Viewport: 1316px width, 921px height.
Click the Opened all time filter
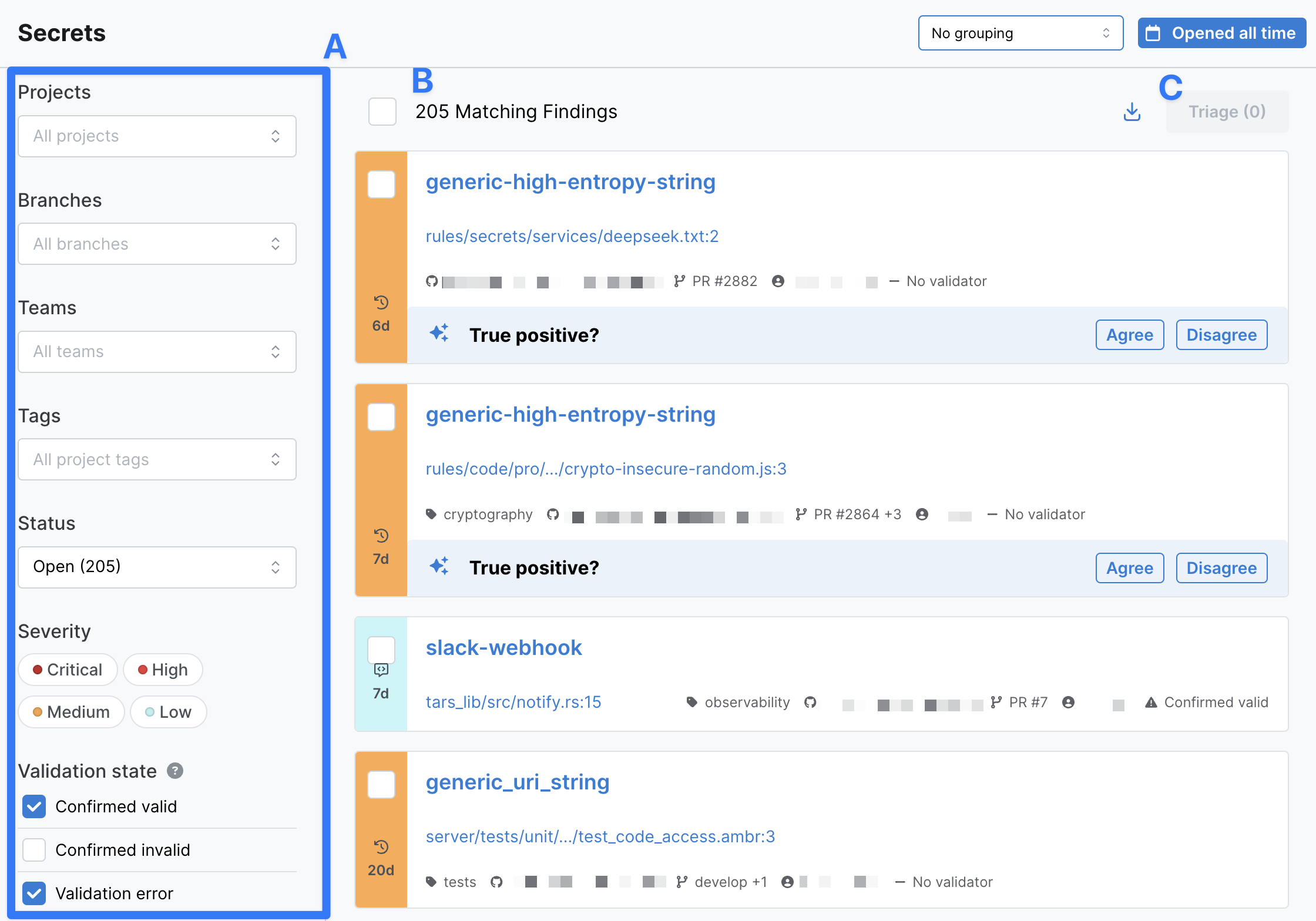click(x=1221, y=33)
